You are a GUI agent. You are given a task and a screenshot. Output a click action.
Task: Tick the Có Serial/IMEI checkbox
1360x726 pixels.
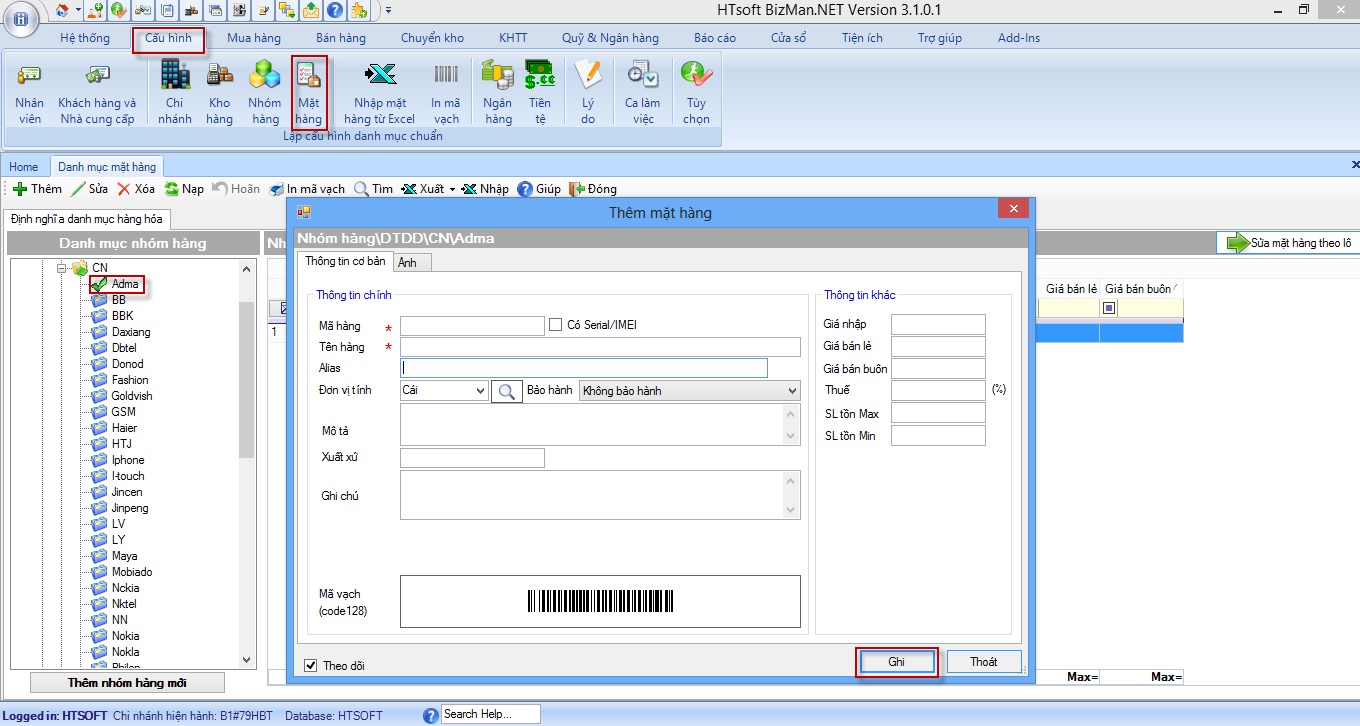(556, 325)
